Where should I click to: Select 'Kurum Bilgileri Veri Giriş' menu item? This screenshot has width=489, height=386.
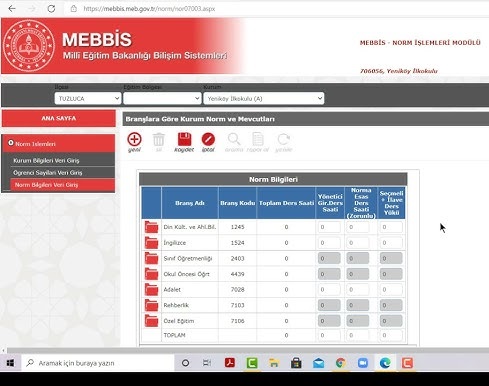pyautogui.click(x=46, y=160)
